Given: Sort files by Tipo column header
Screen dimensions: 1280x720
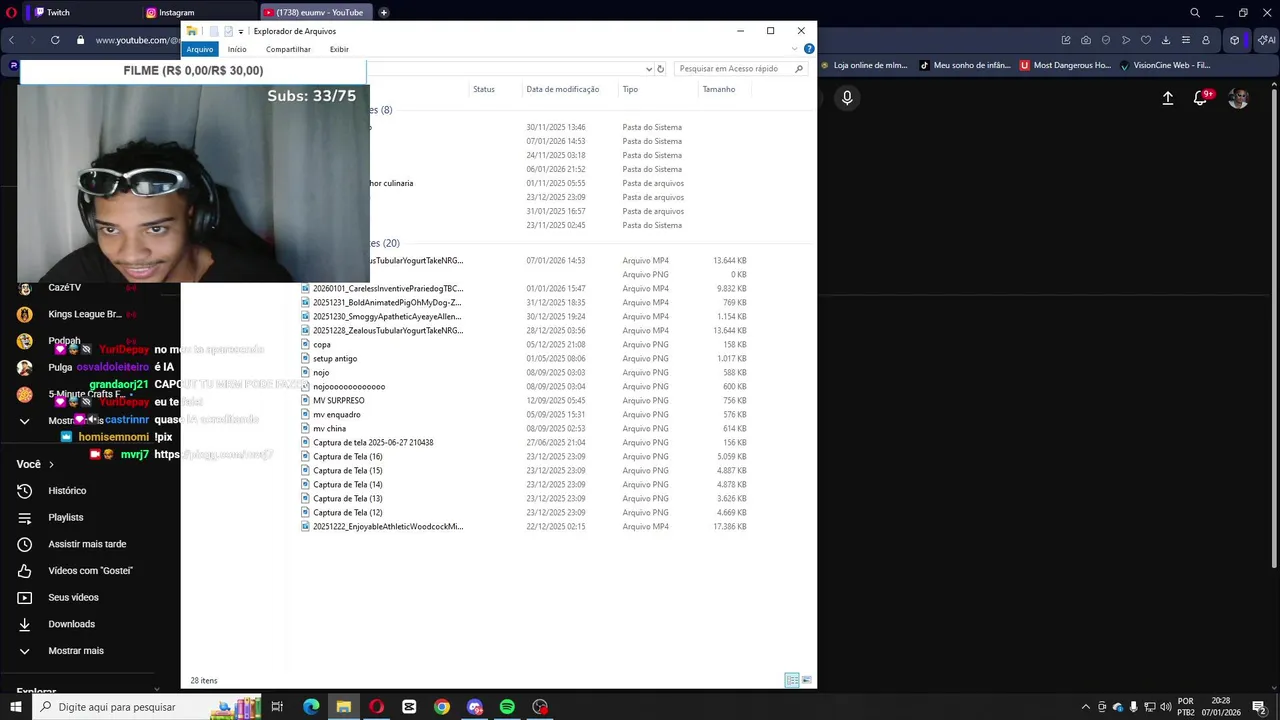Looking at the screenshot, I should pyautogui.click(x=630, y=89).
